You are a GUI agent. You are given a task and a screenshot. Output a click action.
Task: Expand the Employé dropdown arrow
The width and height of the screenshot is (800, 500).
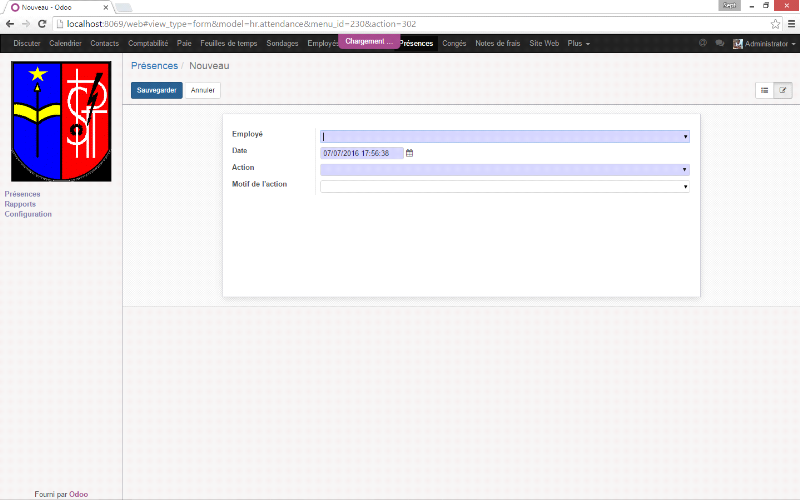[685, 137]
